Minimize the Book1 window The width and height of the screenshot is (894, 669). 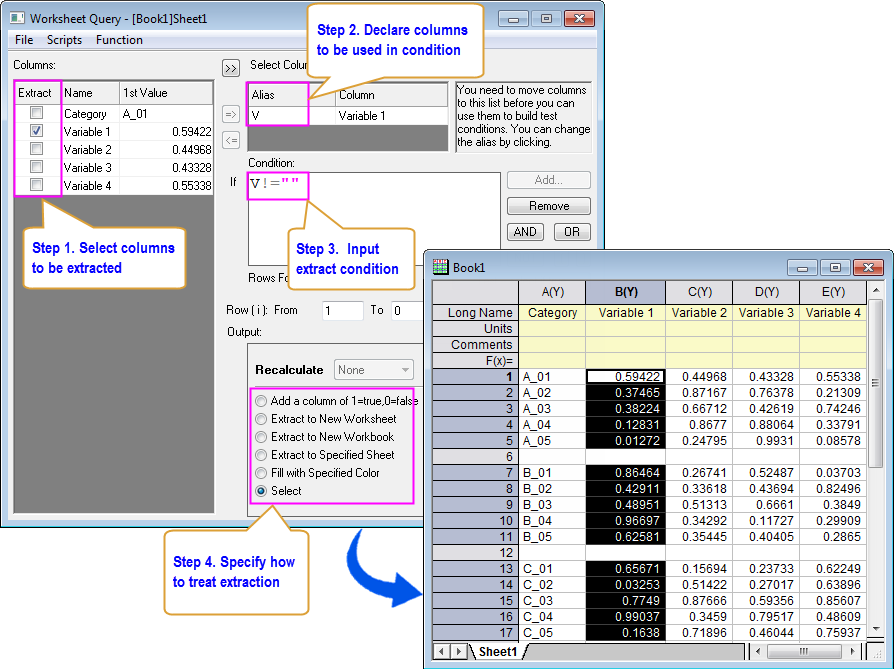click(x=802, y=267)
